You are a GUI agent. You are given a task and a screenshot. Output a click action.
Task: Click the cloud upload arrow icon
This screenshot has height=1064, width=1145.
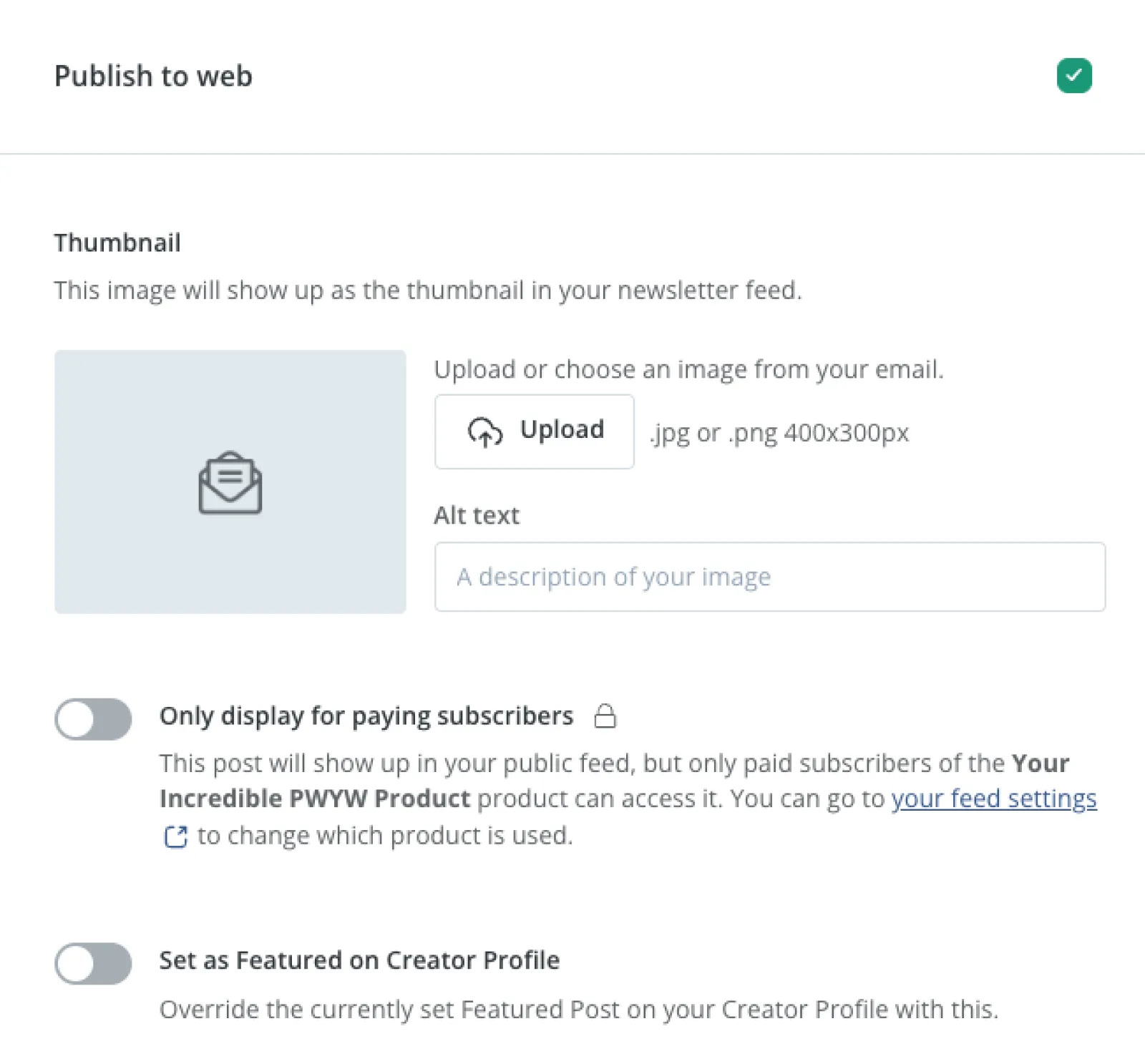point(484,431)
